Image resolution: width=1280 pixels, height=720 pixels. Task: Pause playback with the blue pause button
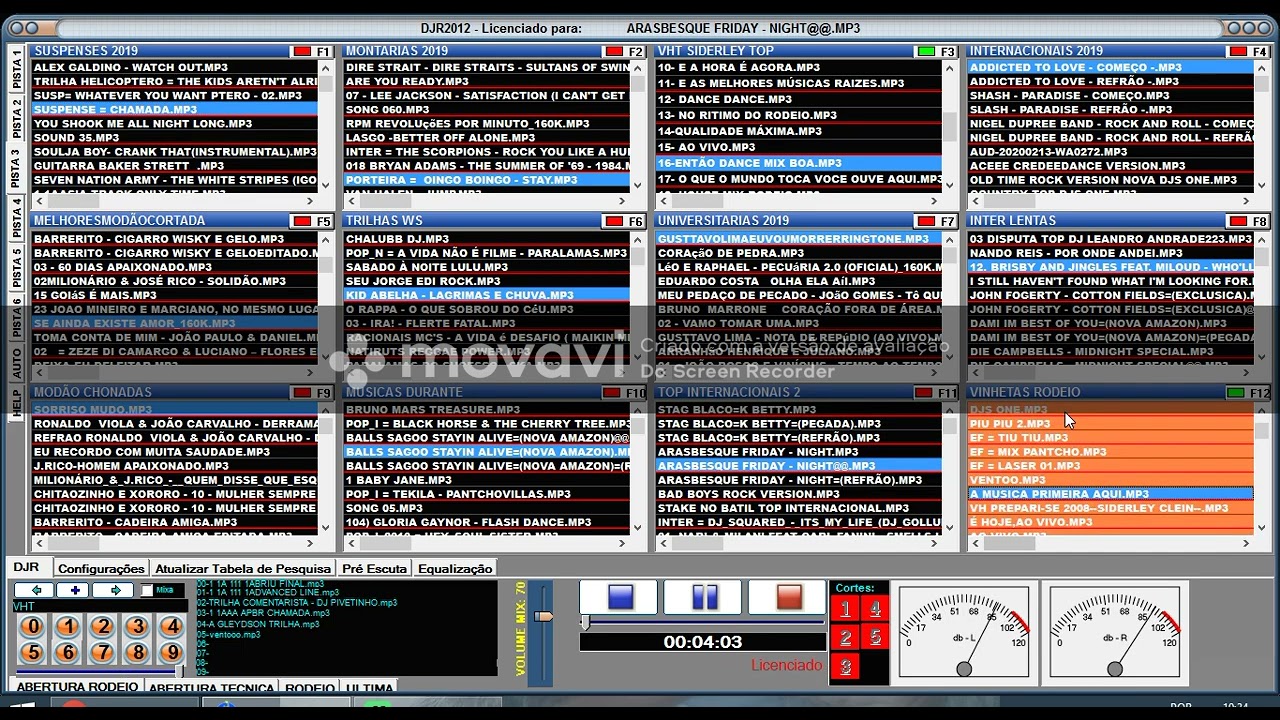tap(704, 597)
